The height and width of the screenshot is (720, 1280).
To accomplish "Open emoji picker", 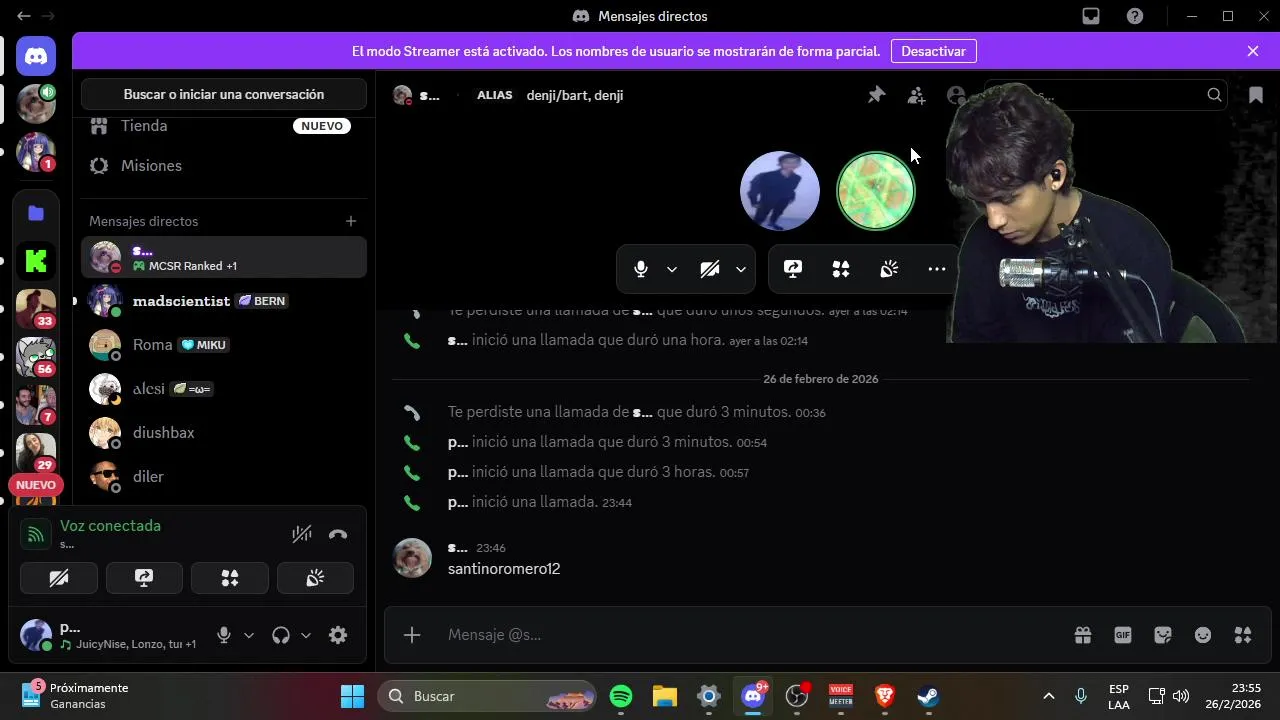I will [1203, 635].
